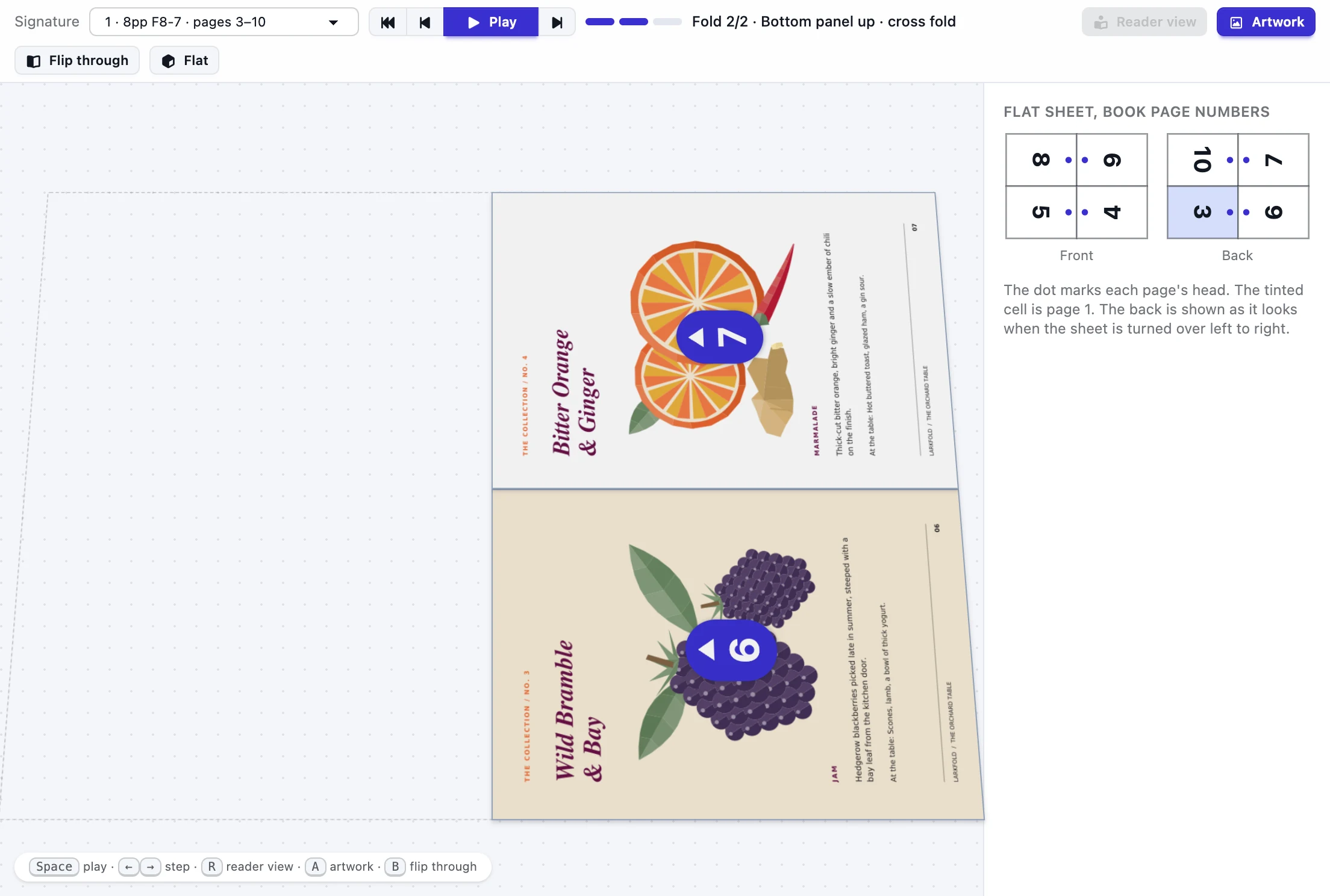Select page 4 cell on Front sheet
The image size is (1330, 896).
pos(1112,212)
